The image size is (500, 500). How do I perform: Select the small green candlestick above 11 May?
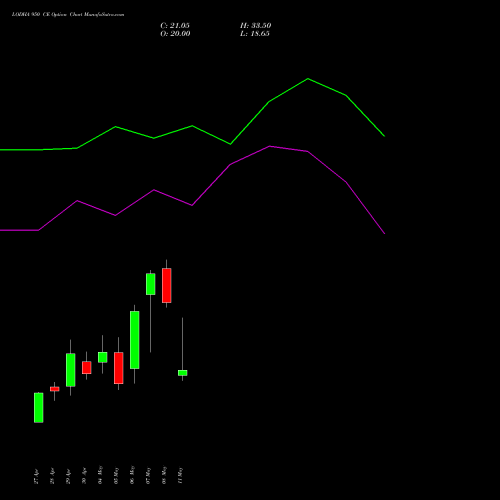coord(183,373)
